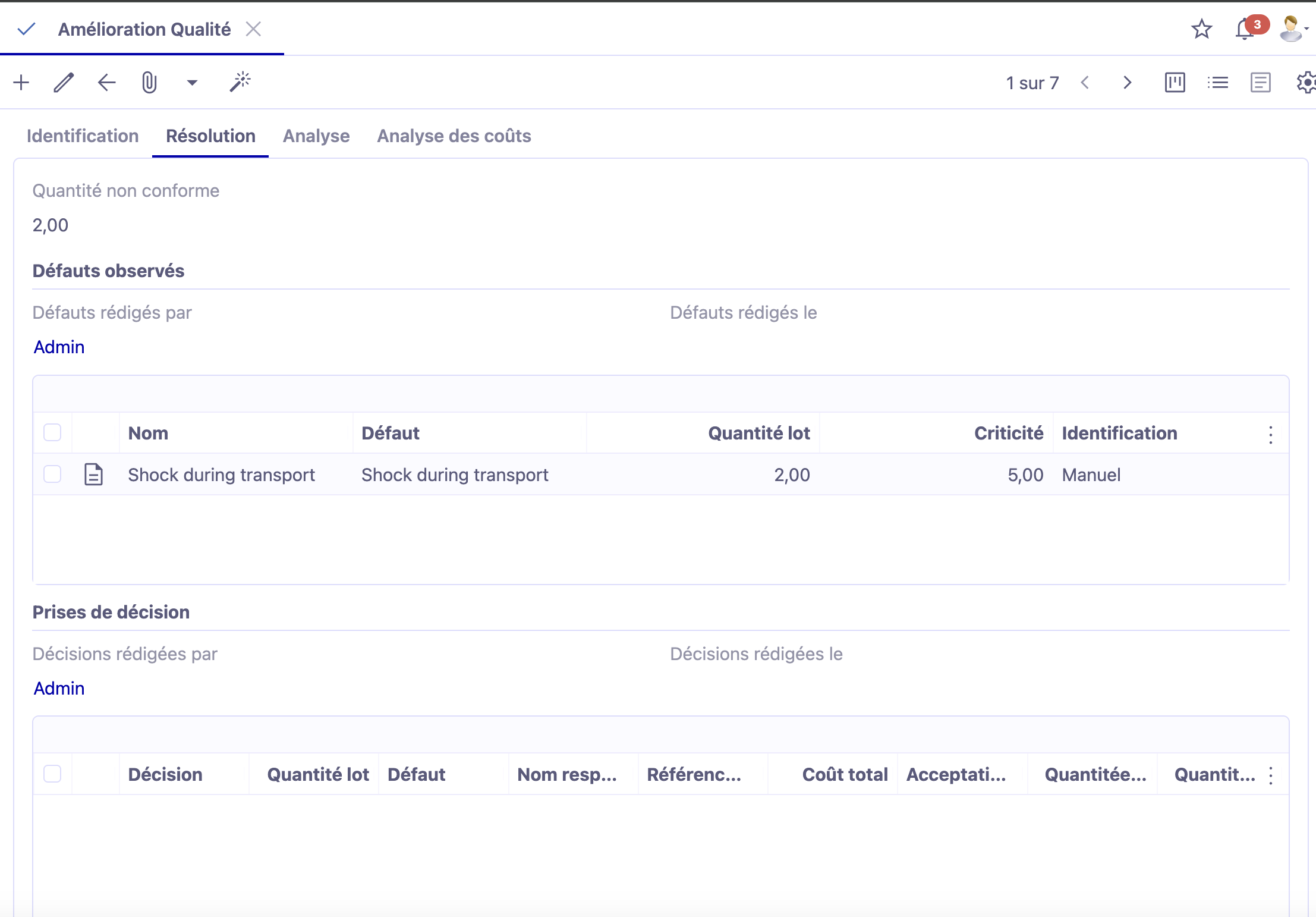
Task: Open column options in decisions table
Action: pos(1271,775)
